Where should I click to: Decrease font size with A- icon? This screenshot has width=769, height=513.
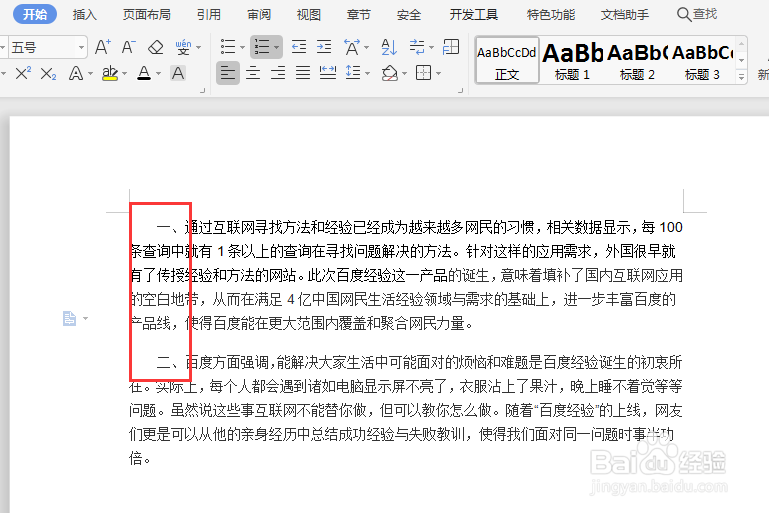point(128,47)
